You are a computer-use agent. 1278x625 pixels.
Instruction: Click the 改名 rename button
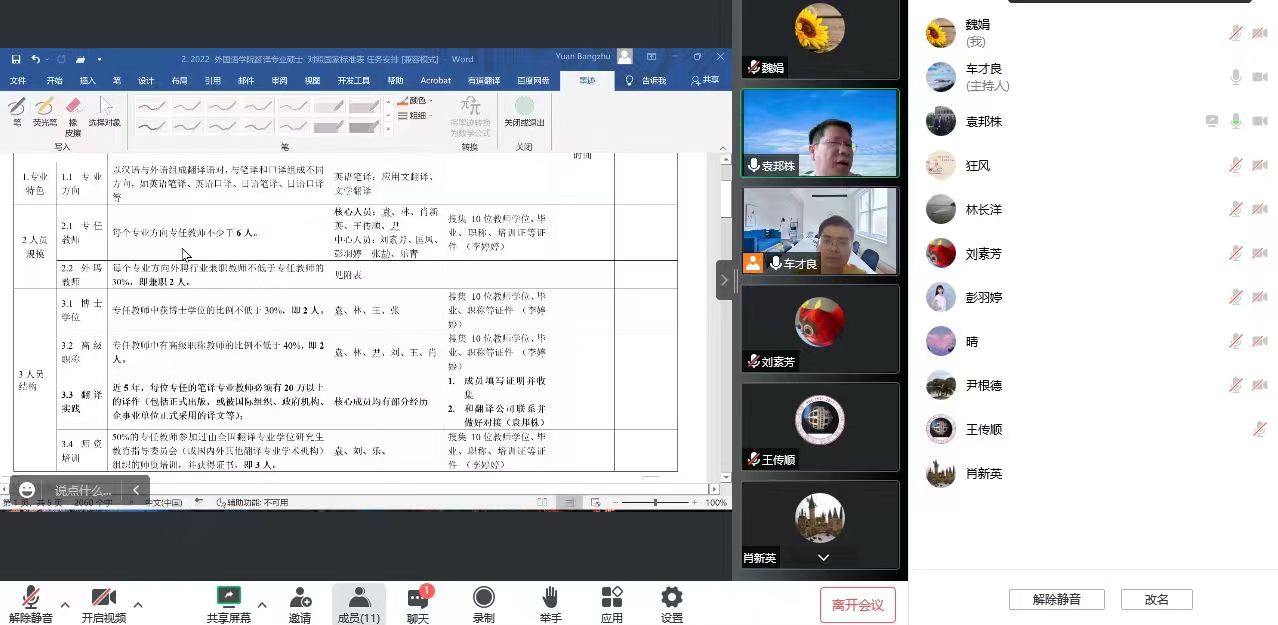pyautogui.click(x=1156, y=599)
